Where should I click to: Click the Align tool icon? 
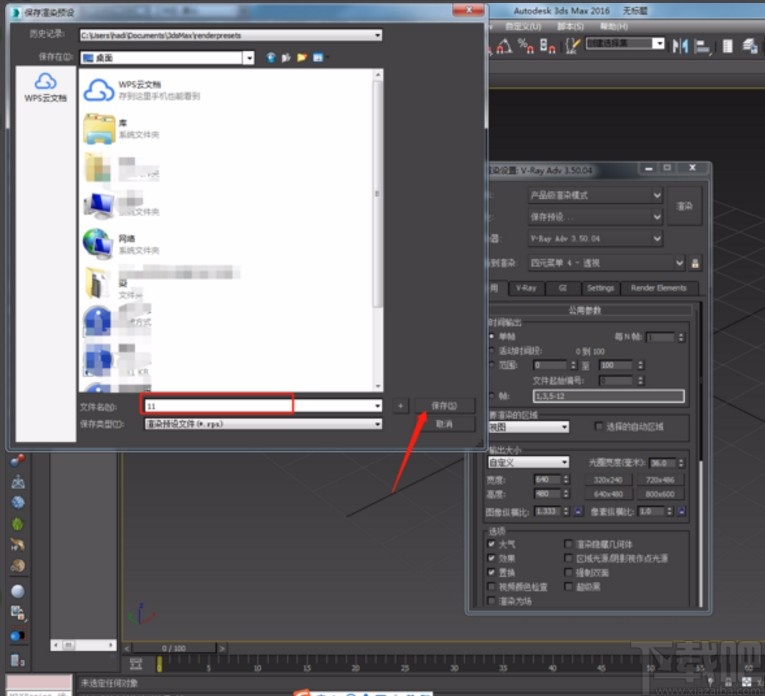(x=702, y=47)
